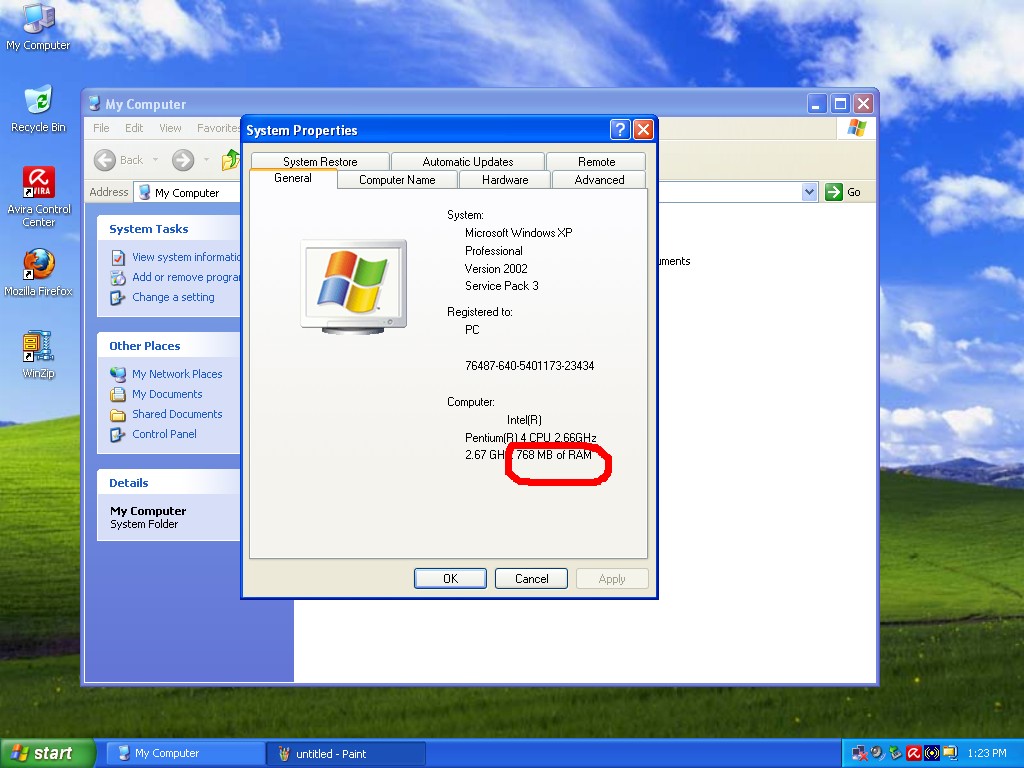The image size is (1024, 768).
Task: Click the speaker volume tray icon
Action: click(x=878, y=753)
